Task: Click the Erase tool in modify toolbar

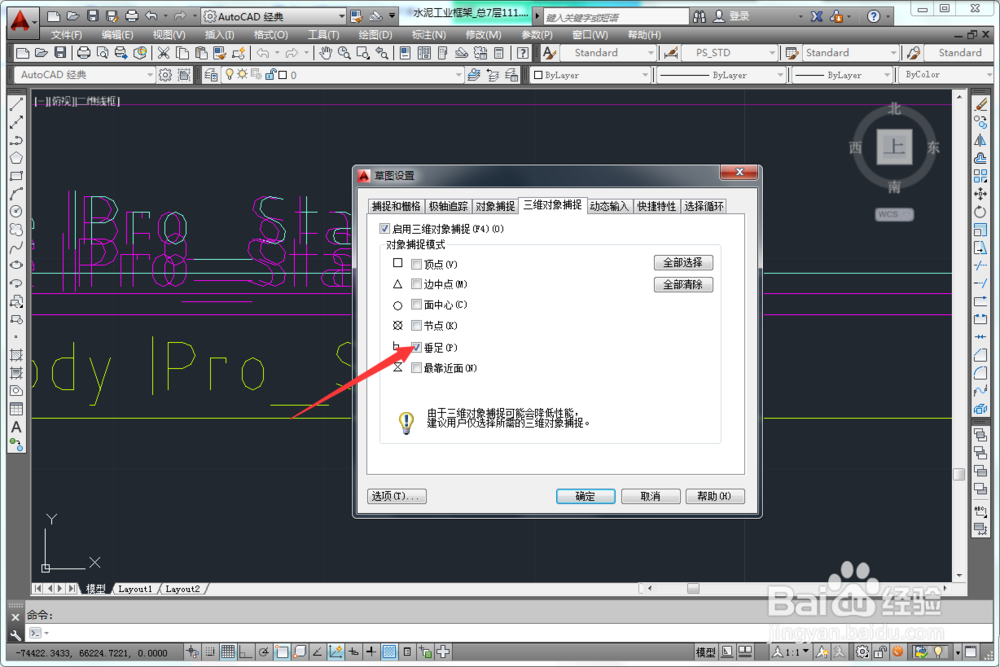Action: point(980,104)
